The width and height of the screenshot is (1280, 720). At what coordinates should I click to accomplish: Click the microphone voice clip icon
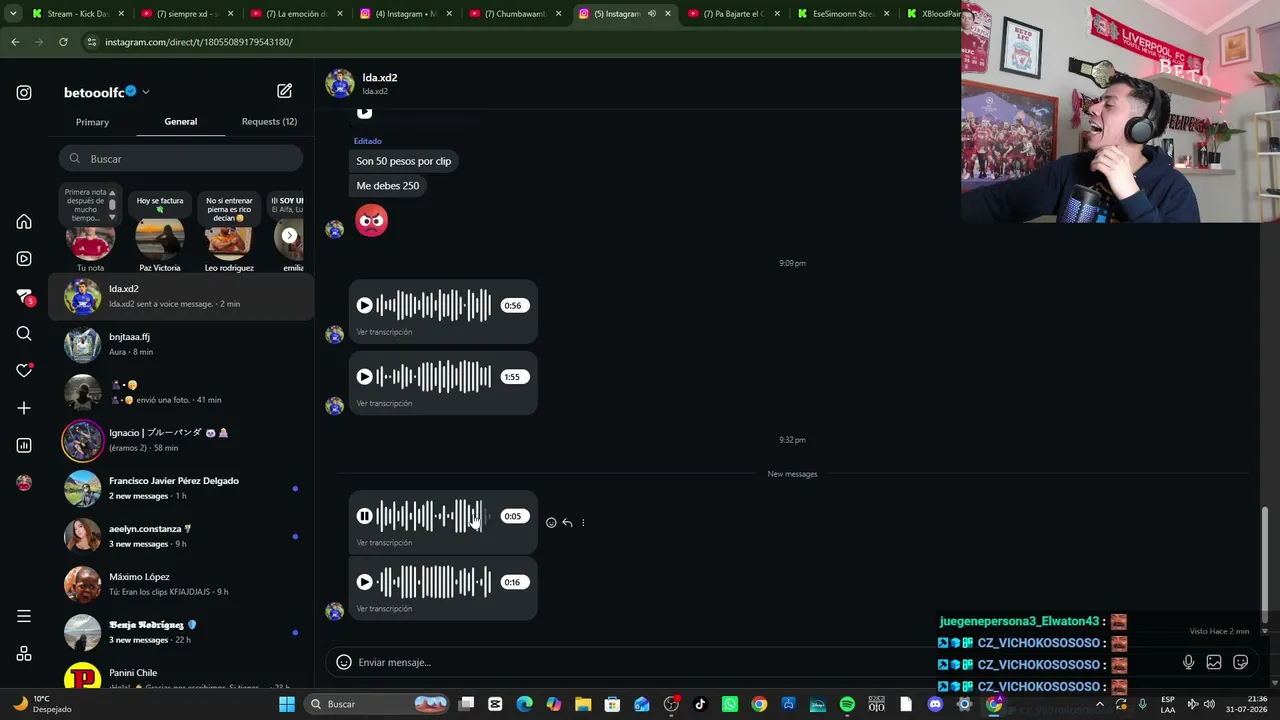tap(1188, 662)
